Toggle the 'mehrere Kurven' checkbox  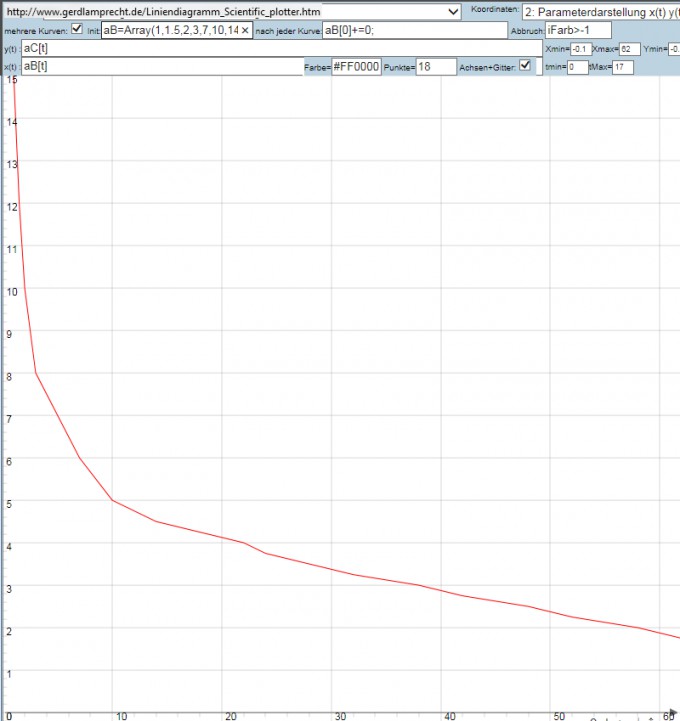(x=77, y=29)
